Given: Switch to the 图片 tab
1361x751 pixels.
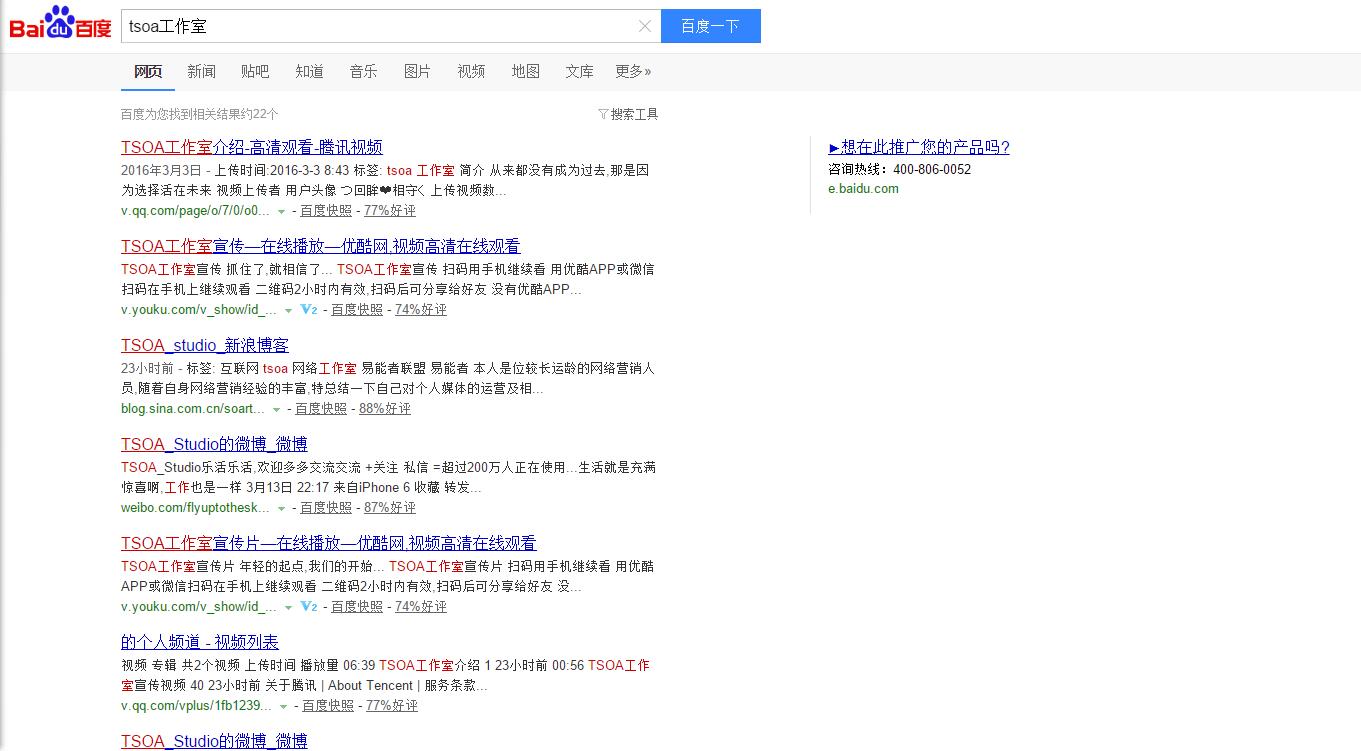Looking at the screenshot, I should tap(417, 71).
